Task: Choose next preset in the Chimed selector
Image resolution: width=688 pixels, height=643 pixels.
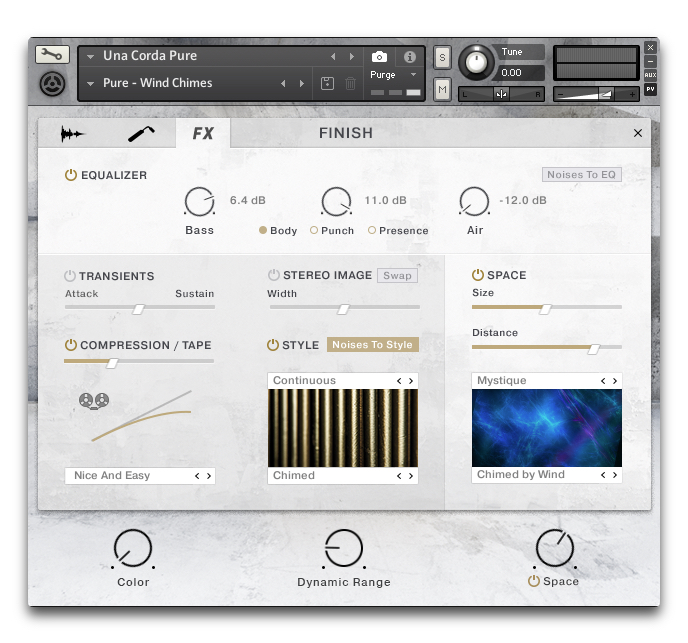Action: (411, 476)
